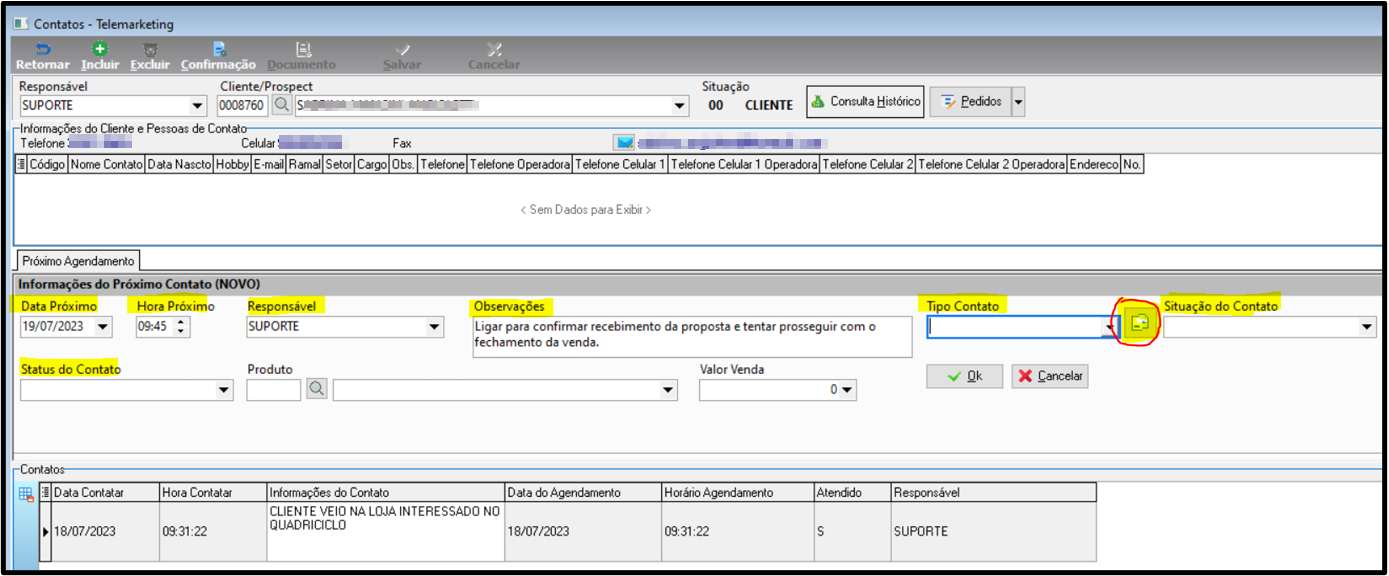Click the E-mail column header
1389x576 pixels.
(x=268, y=164)
